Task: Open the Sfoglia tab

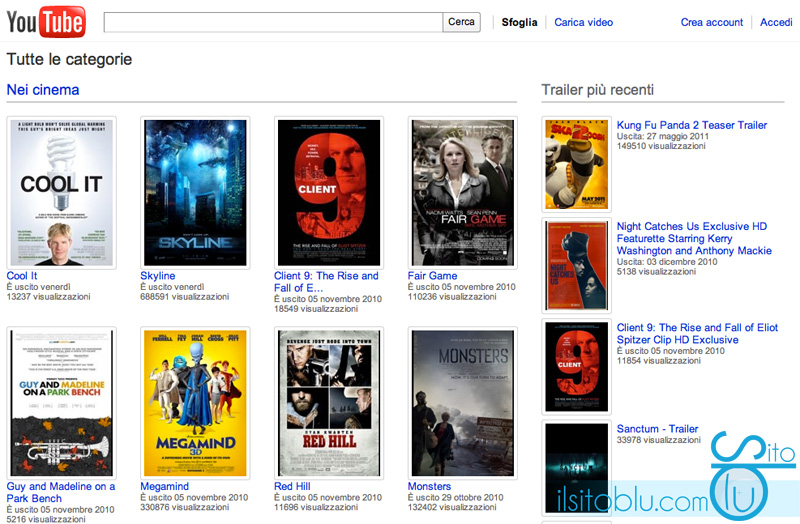Action: point(519,22)
